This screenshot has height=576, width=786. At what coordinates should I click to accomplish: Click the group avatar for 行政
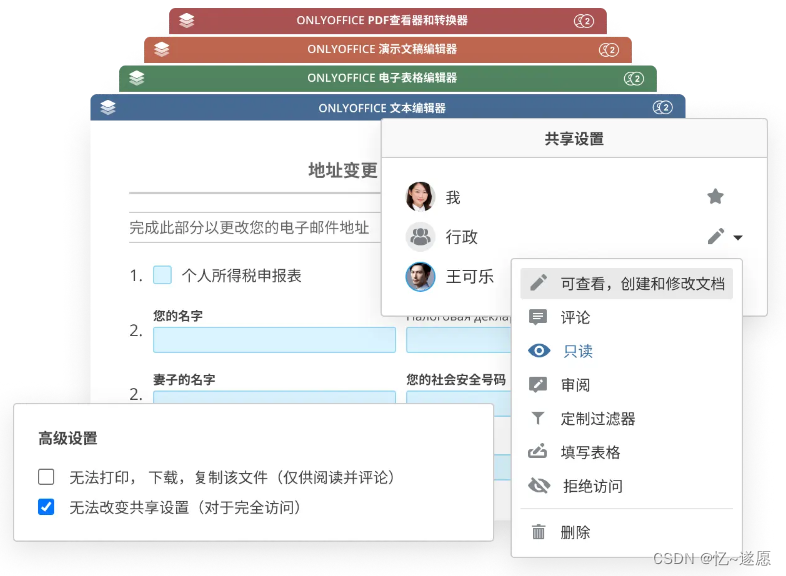(420, 237)
